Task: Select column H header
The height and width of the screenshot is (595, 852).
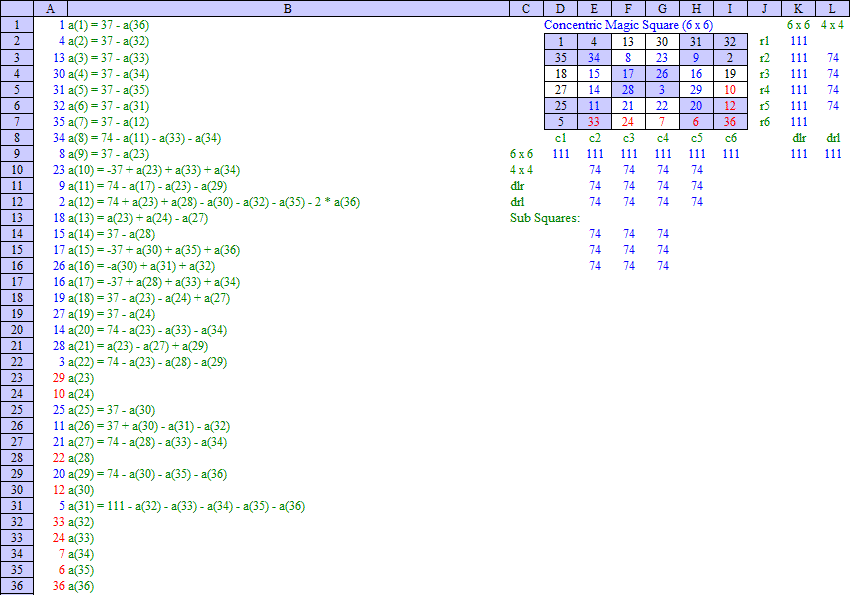Action: coord(696,8)
